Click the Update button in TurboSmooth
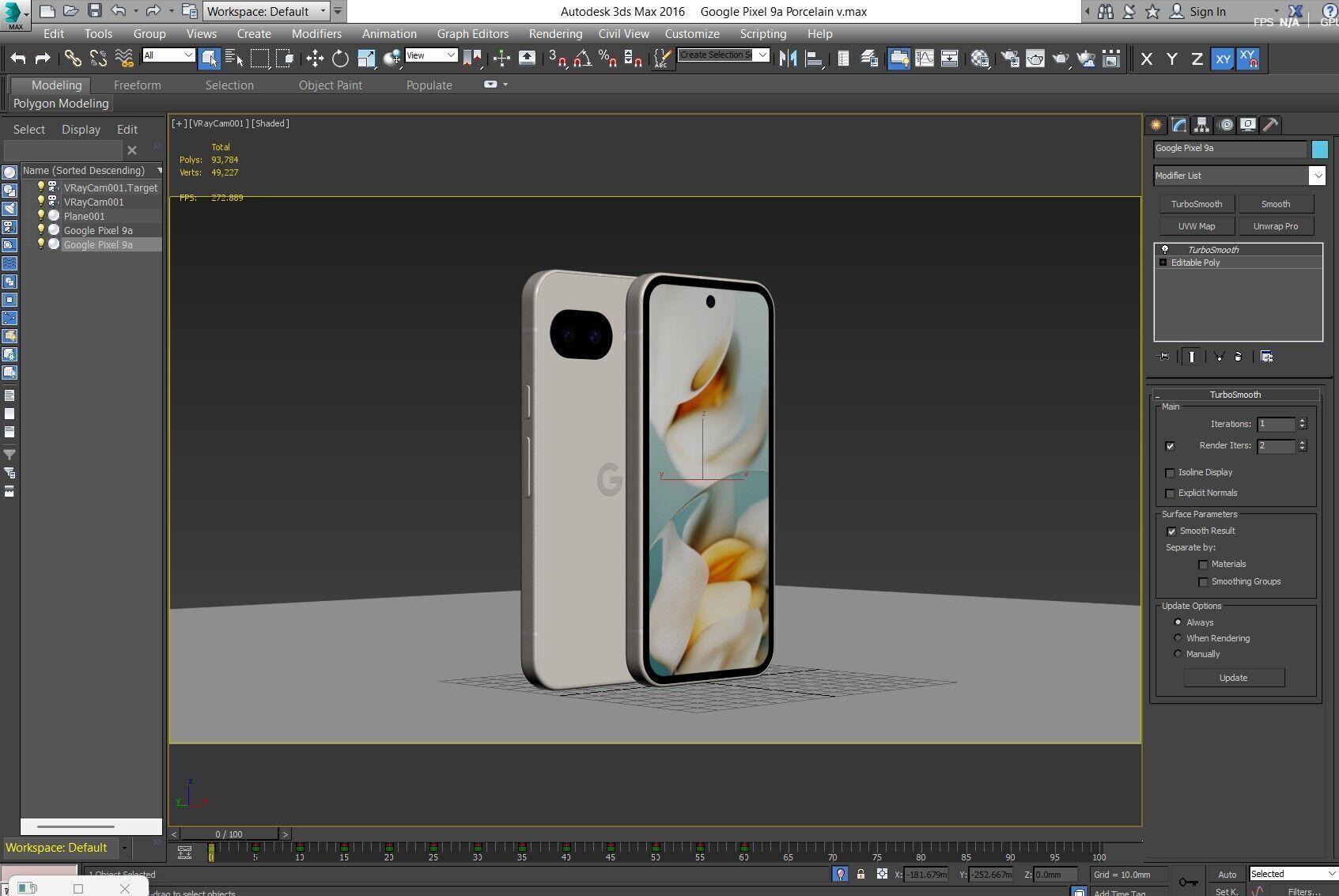 click(1234, 678)
